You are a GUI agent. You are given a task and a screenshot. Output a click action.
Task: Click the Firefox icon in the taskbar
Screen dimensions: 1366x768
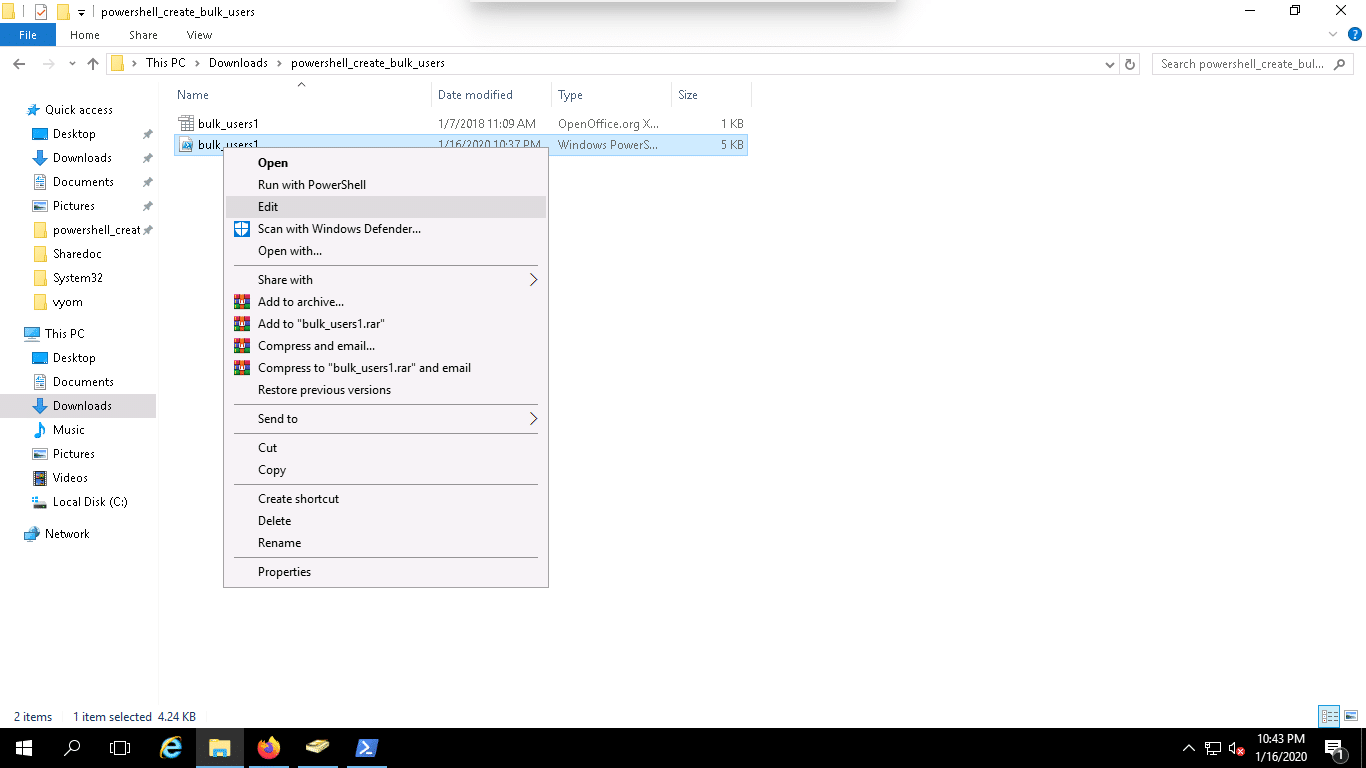click(x=268, y=748)
